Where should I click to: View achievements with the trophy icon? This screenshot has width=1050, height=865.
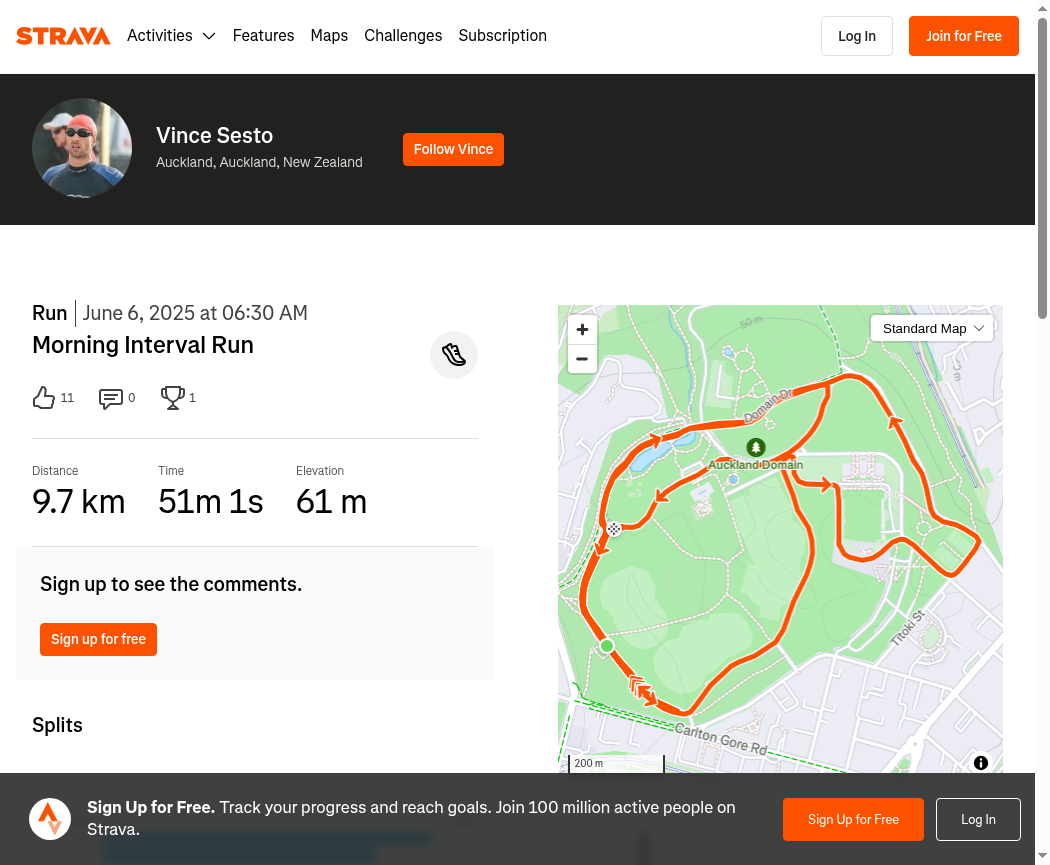click(172, 398)
